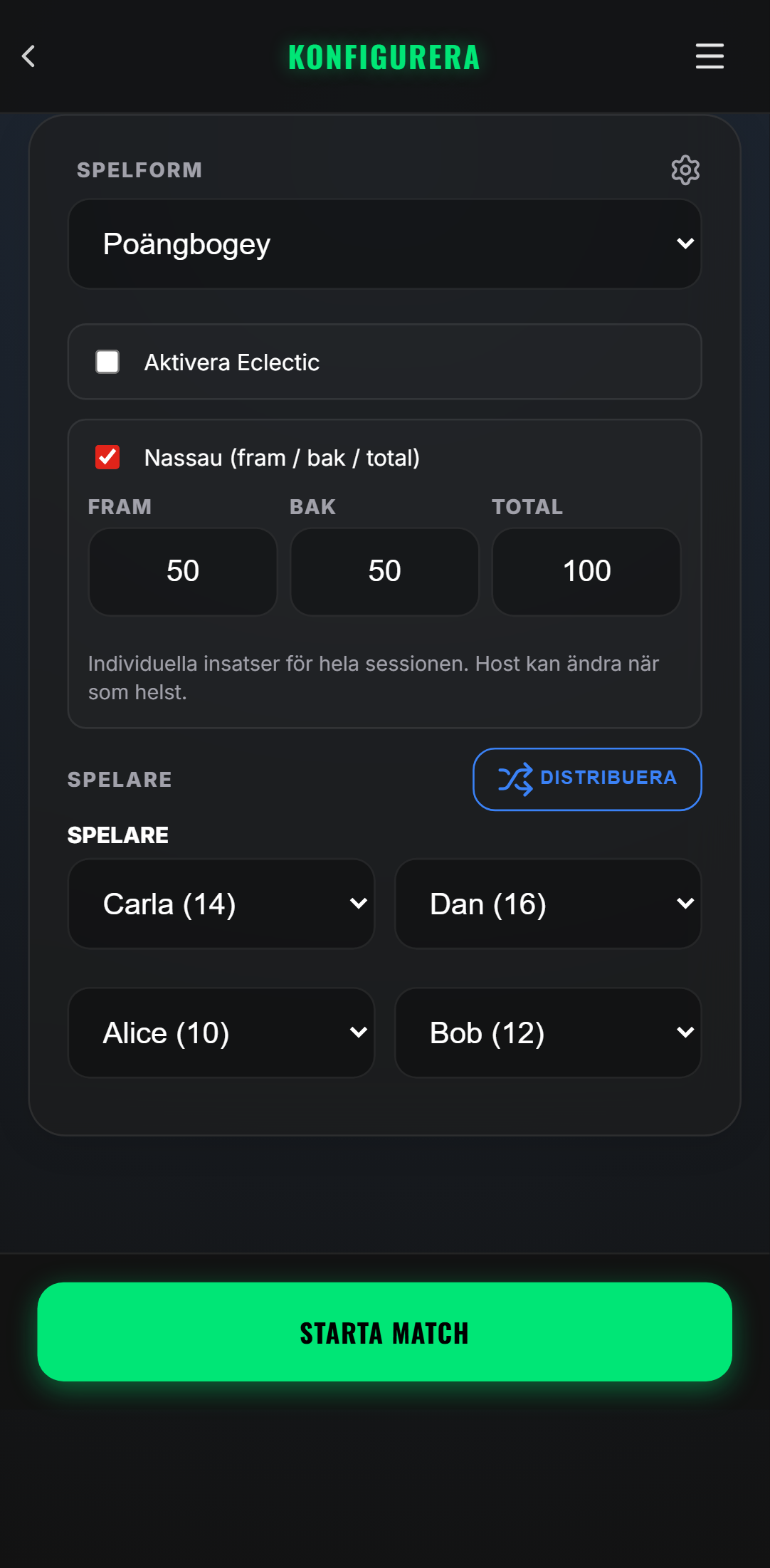The image size is (770, 1568).
Task: Edit the Total stake field of 100
Action: (586, 571)
